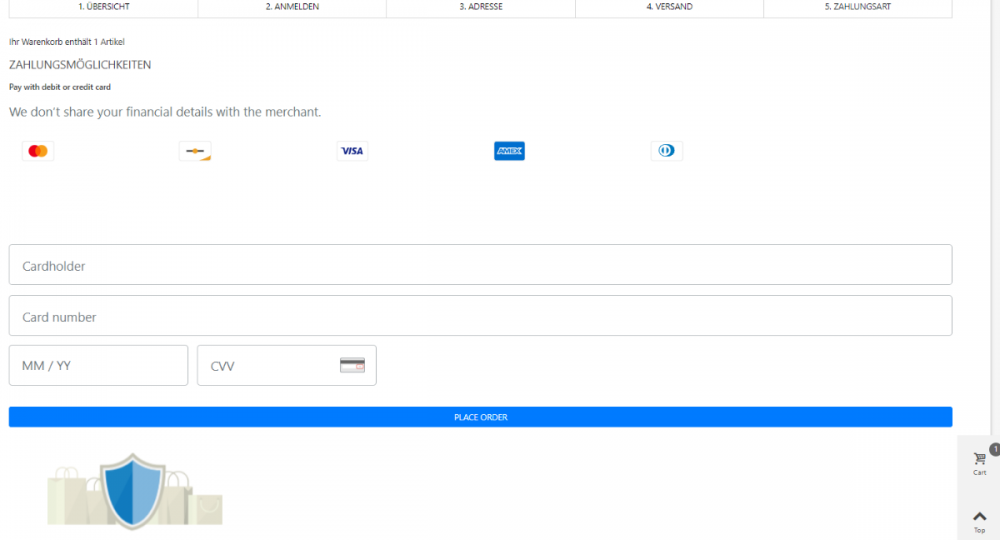Open the shopping Cart icon
This screenshot has width=1000, height=540.
tap(979, 460)
